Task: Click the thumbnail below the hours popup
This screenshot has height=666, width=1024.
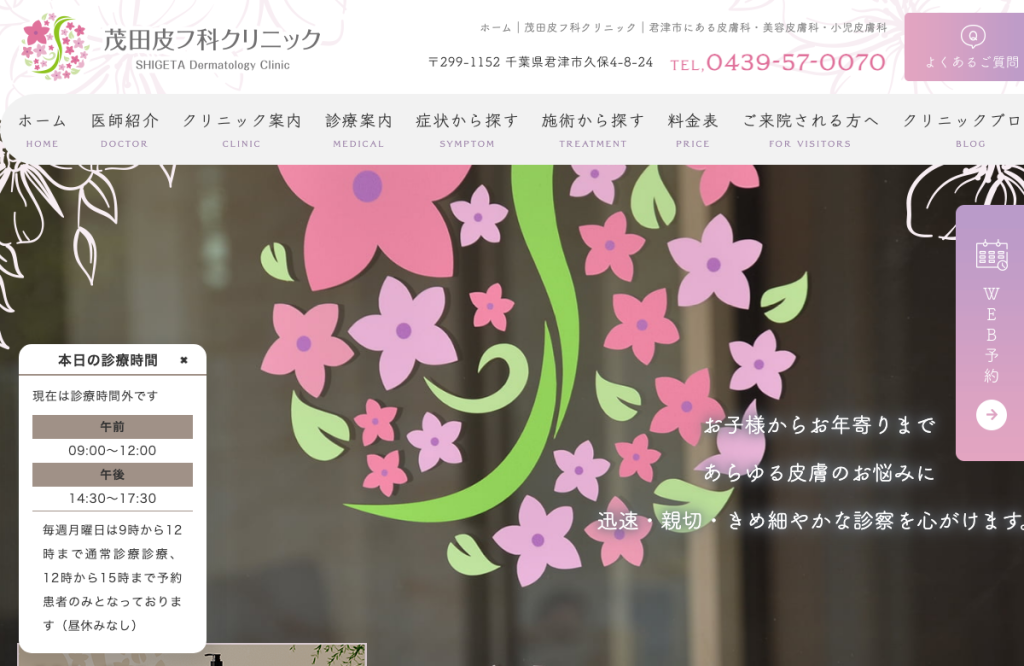Action: [192, 654]
